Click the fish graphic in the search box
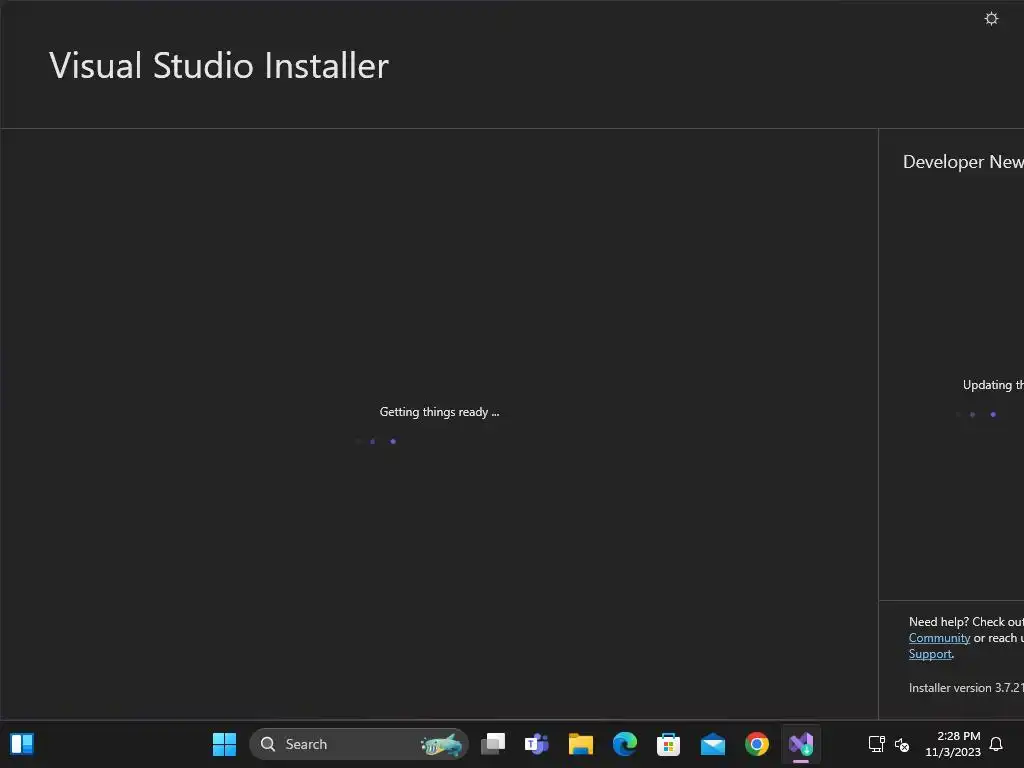The height and width of the screenshot is (768, 1024). tap(441, 744)
